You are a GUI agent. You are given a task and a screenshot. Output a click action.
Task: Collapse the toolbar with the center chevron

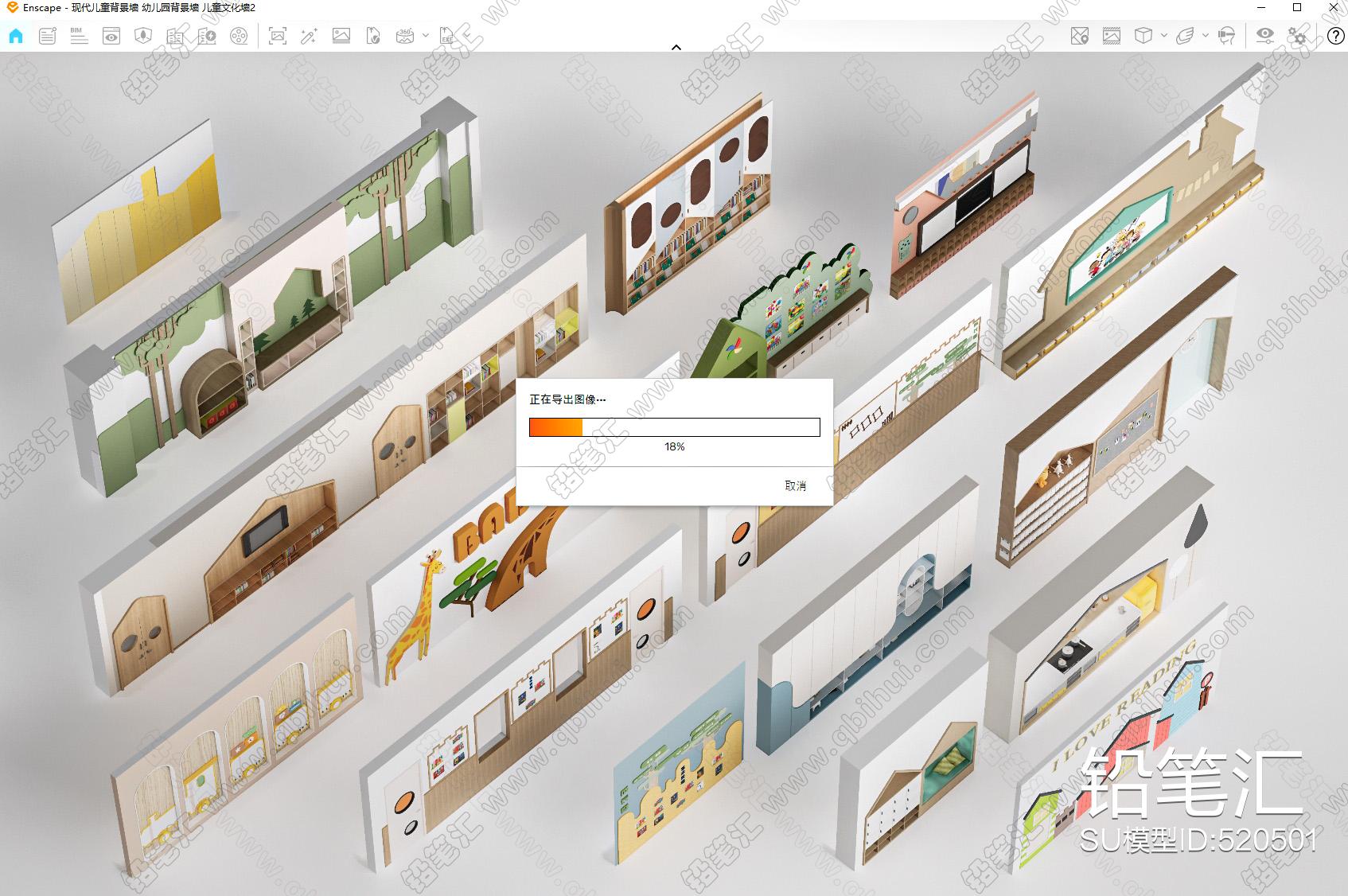click(x=676, y=47)
